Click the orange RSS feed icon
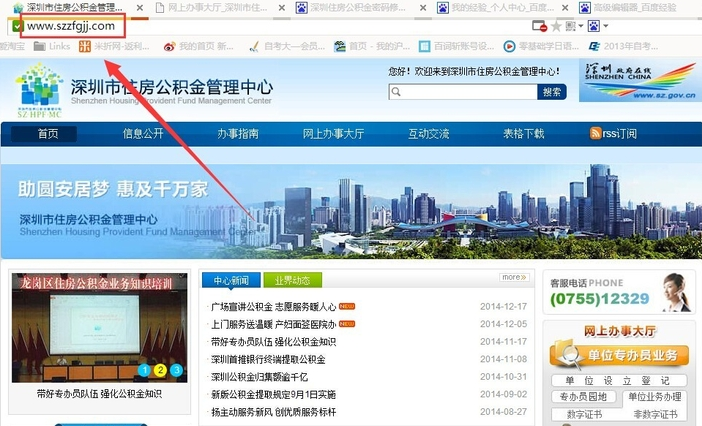The width and height of the screenshot is (702, 426). point(595,133)
